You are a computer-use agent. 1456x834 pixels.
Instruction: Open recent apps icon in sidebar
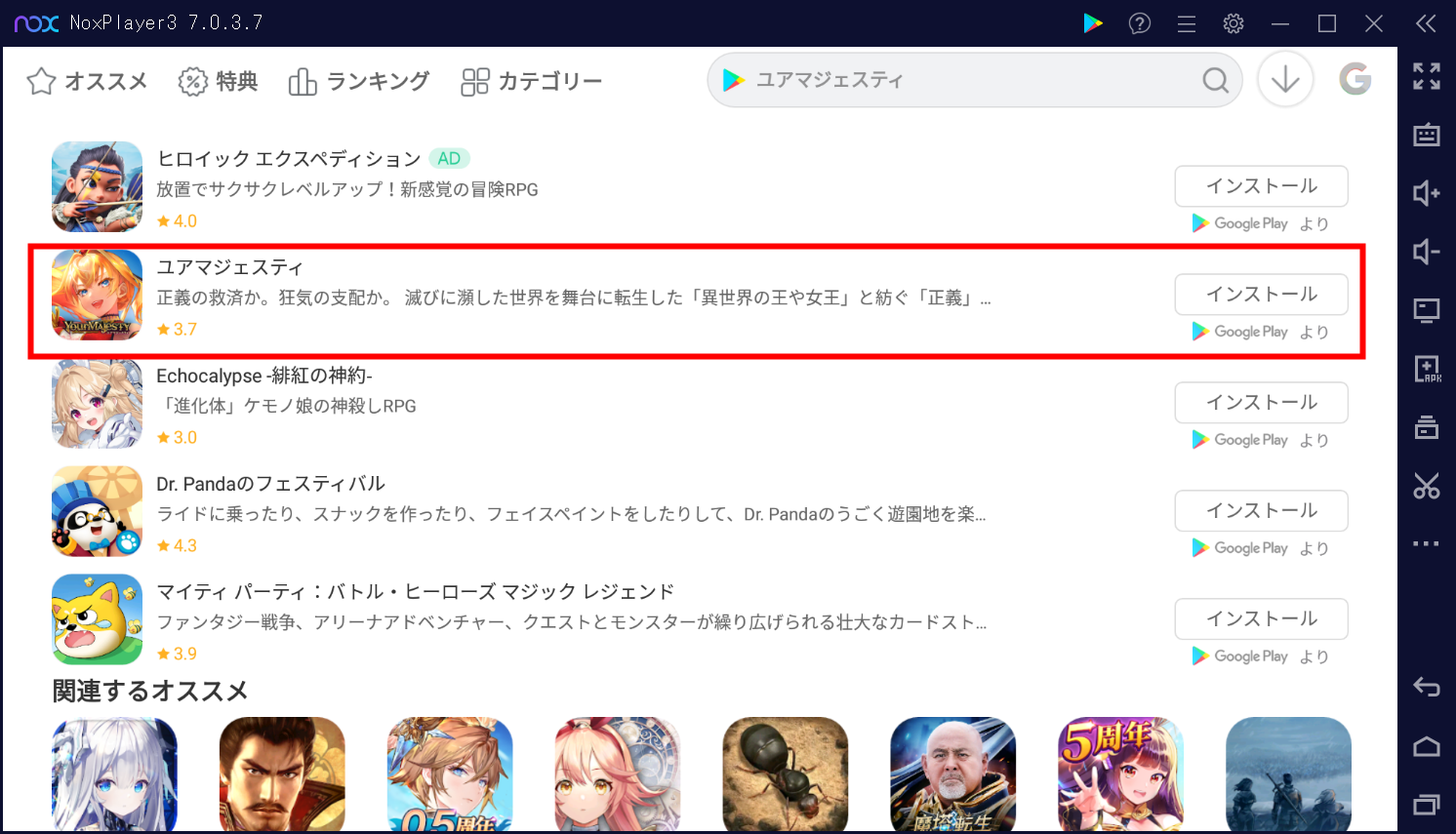[x=1426, y=805]
